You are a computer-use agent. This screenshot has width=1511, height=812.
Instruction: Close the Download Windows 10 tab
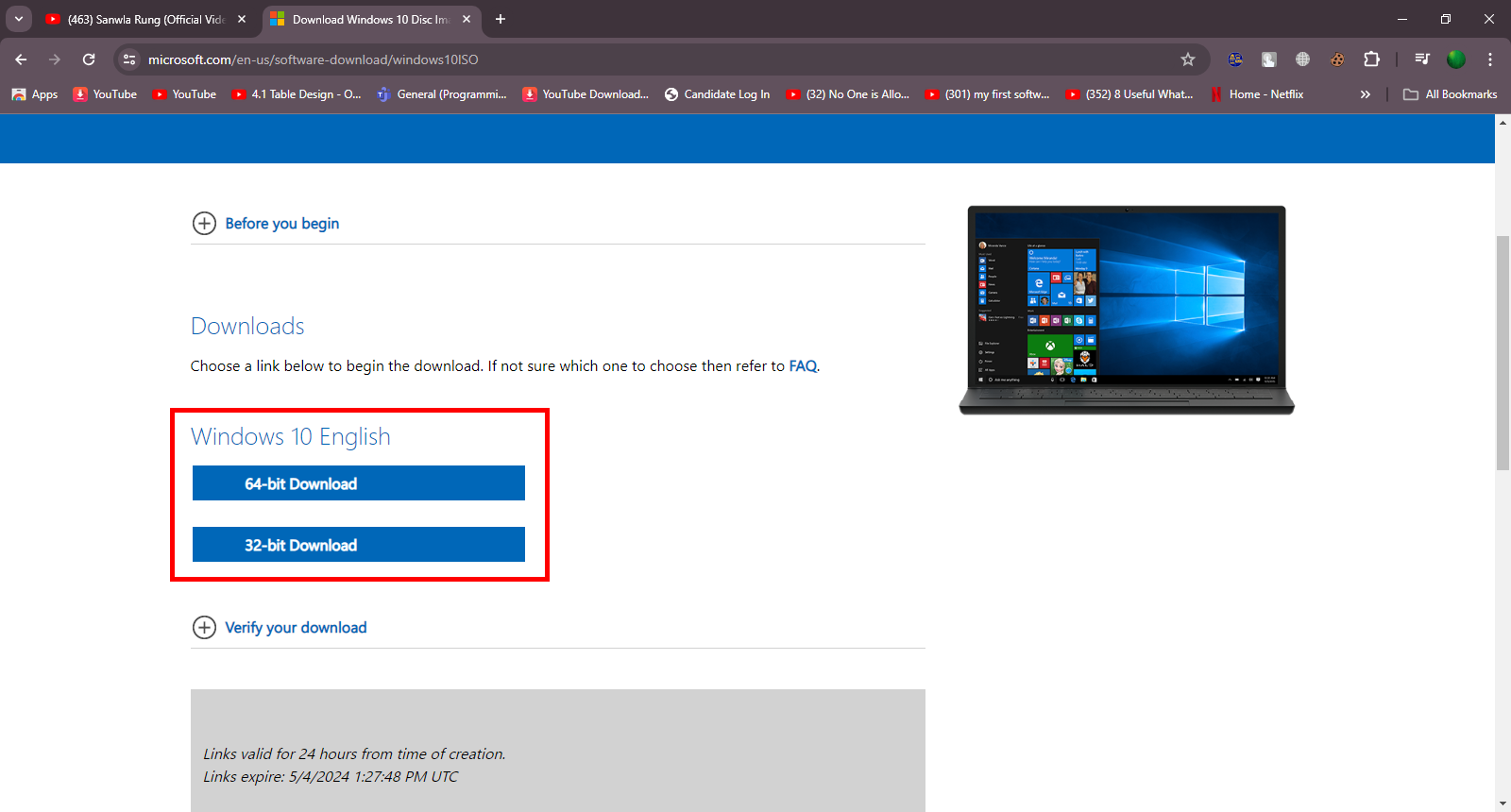tap(467, 19)
